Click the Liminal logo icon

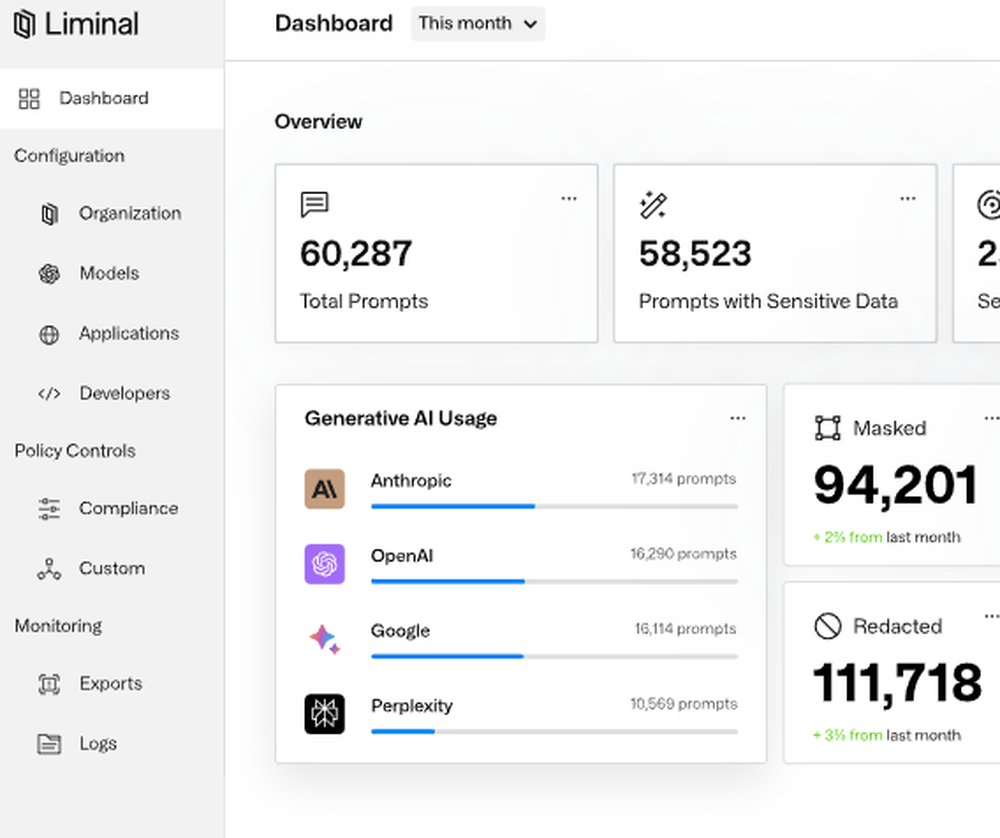pyautogui.click(x=24, y=24)
